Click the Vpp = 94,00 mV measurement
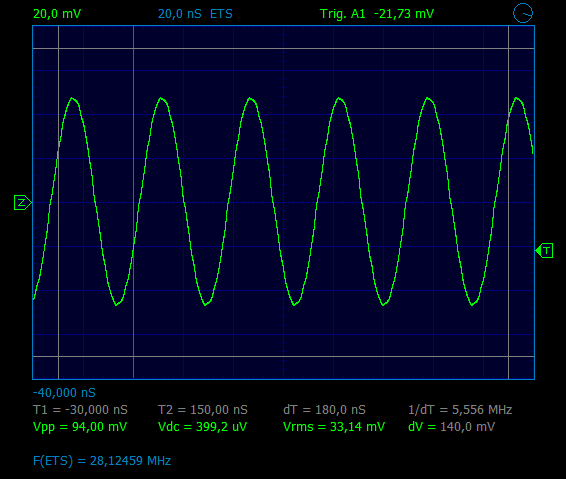The width and height of the screenshot is (566, 479). [80, 427]
